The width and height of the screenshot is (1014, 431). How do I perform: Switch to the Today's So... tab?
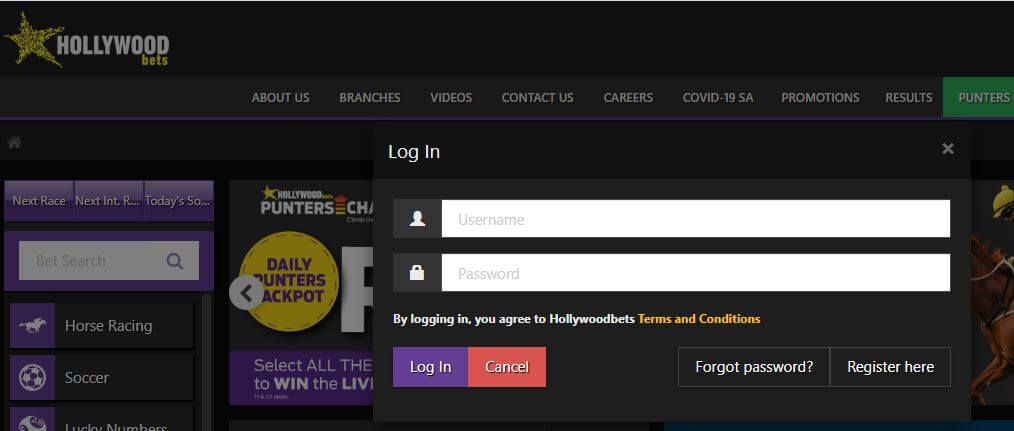pyautogui.click(x=178, y=201)
